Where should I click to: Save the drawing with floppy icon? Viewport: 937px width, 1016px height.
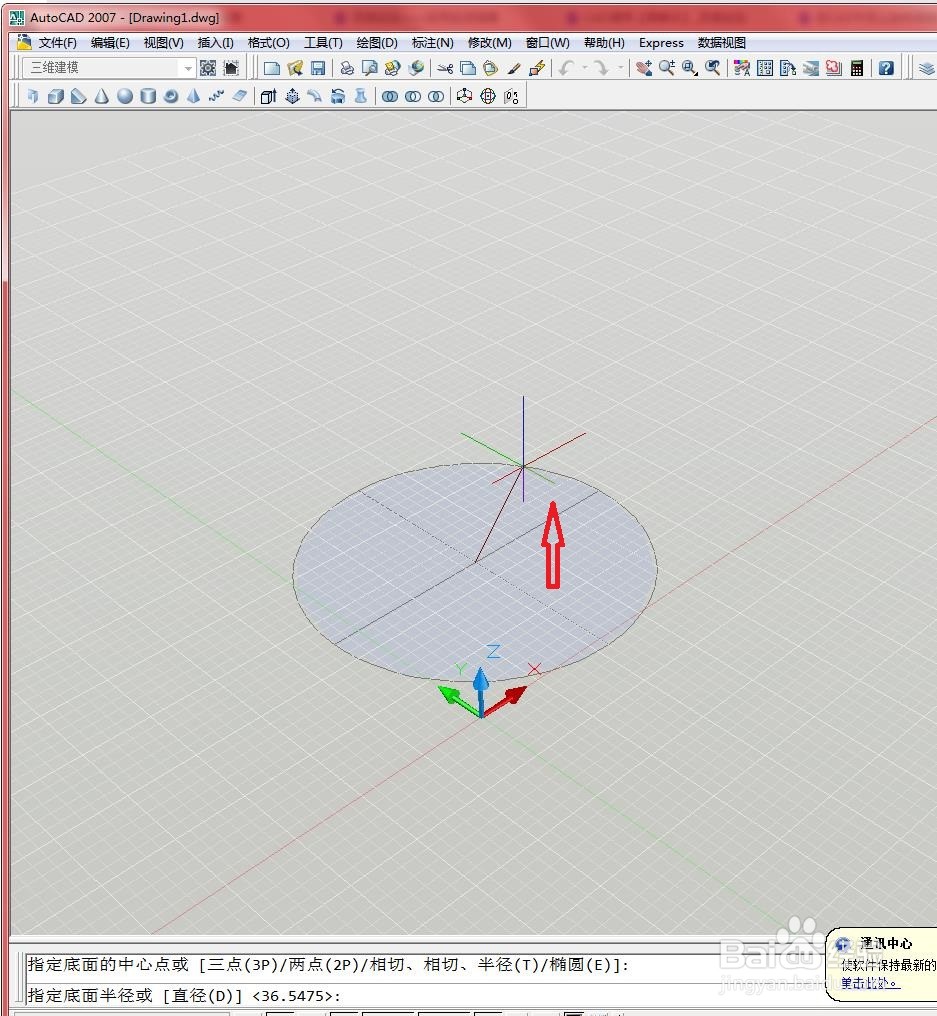pyautogui.click(x=318, y=68)
